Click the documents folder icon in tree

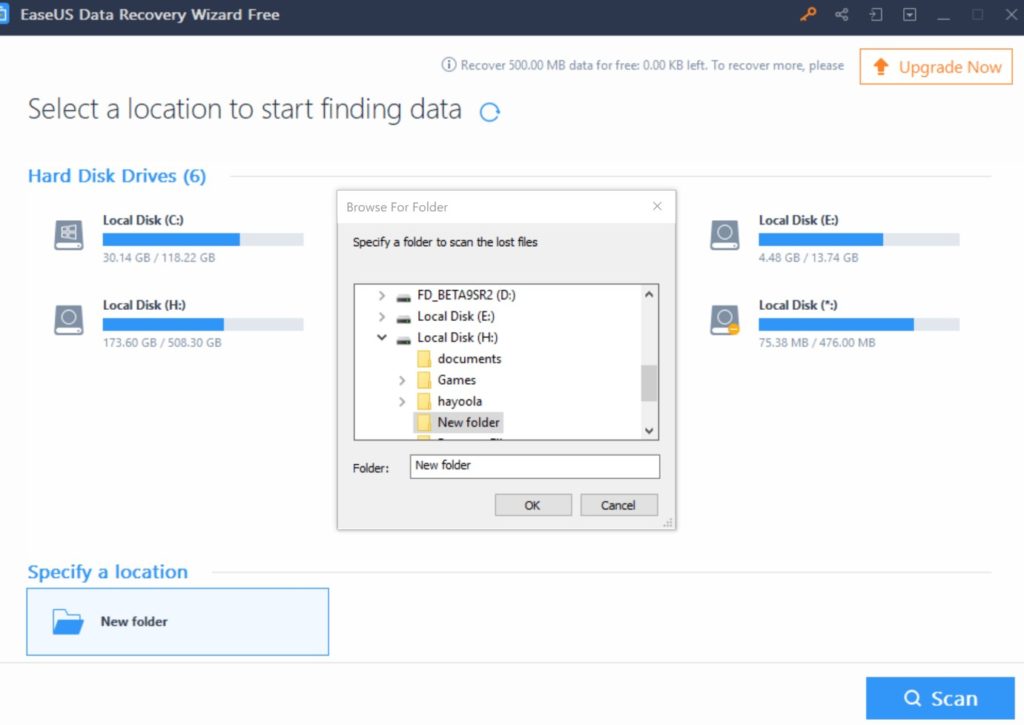coord(424,359)
